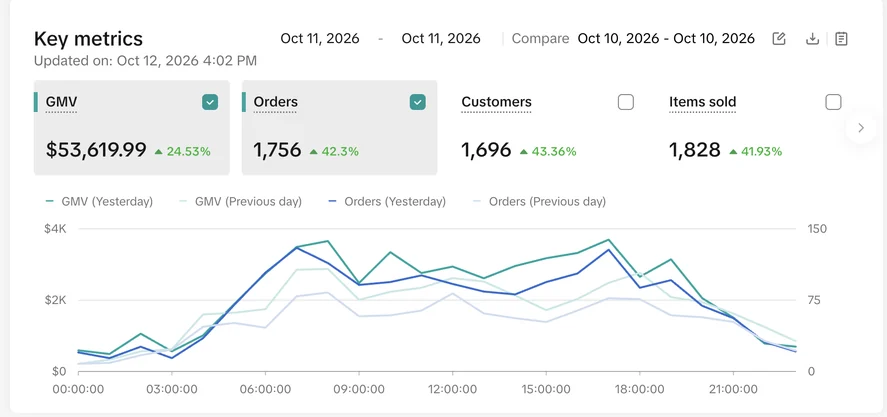Image resolution: width=887 pixels, height=417 pixels.
Task: Click the 24.53% GMV change indicator
Action: point(182,152)
